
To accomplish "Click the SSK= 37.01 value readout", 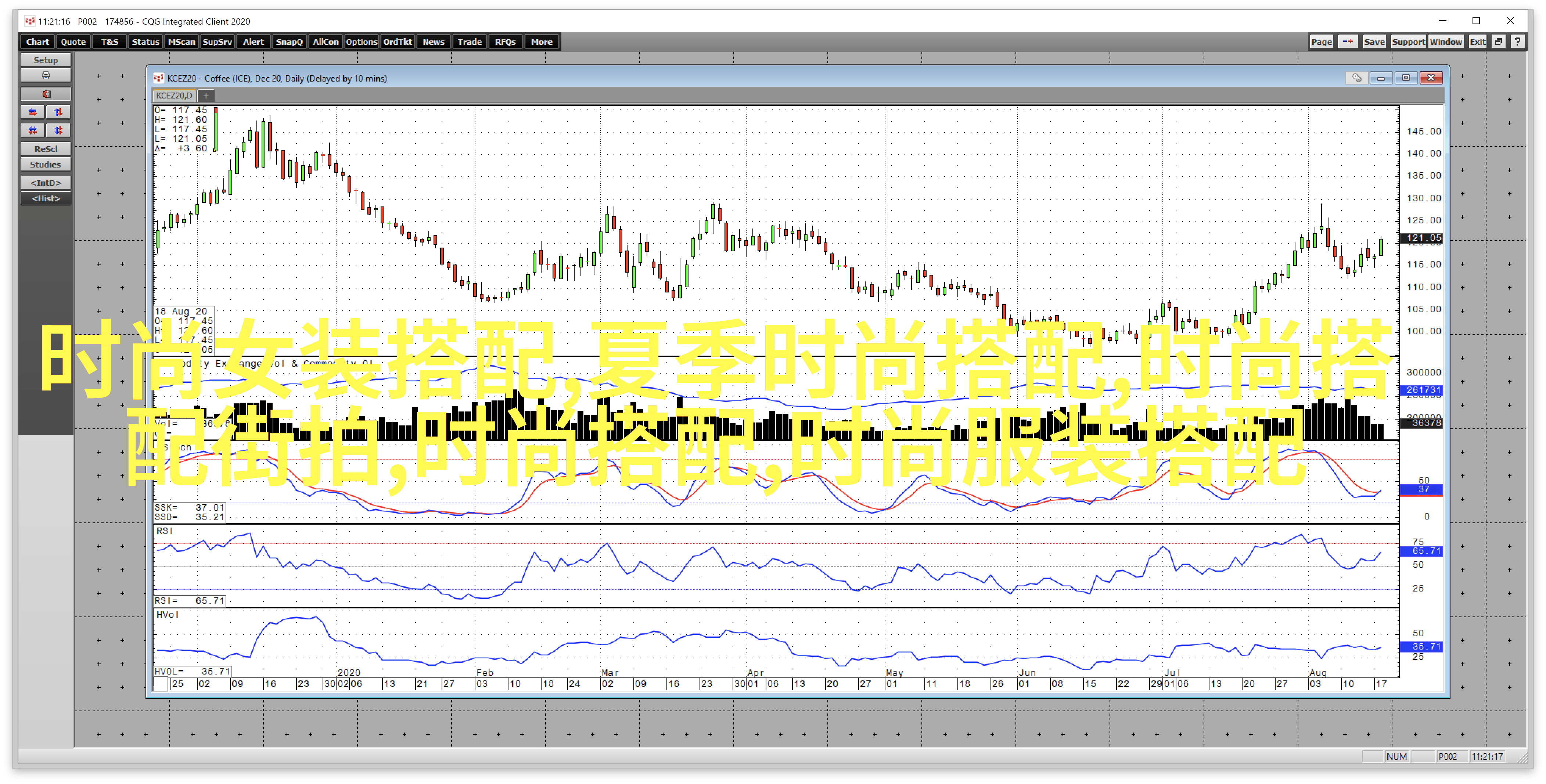I will tap(189, 508).
